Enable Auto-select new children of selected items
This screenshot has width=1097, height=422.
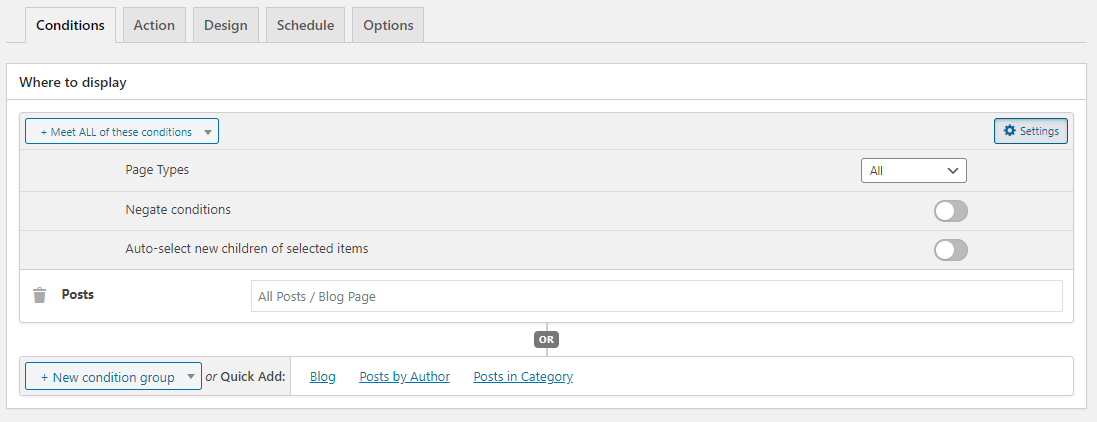951,250
